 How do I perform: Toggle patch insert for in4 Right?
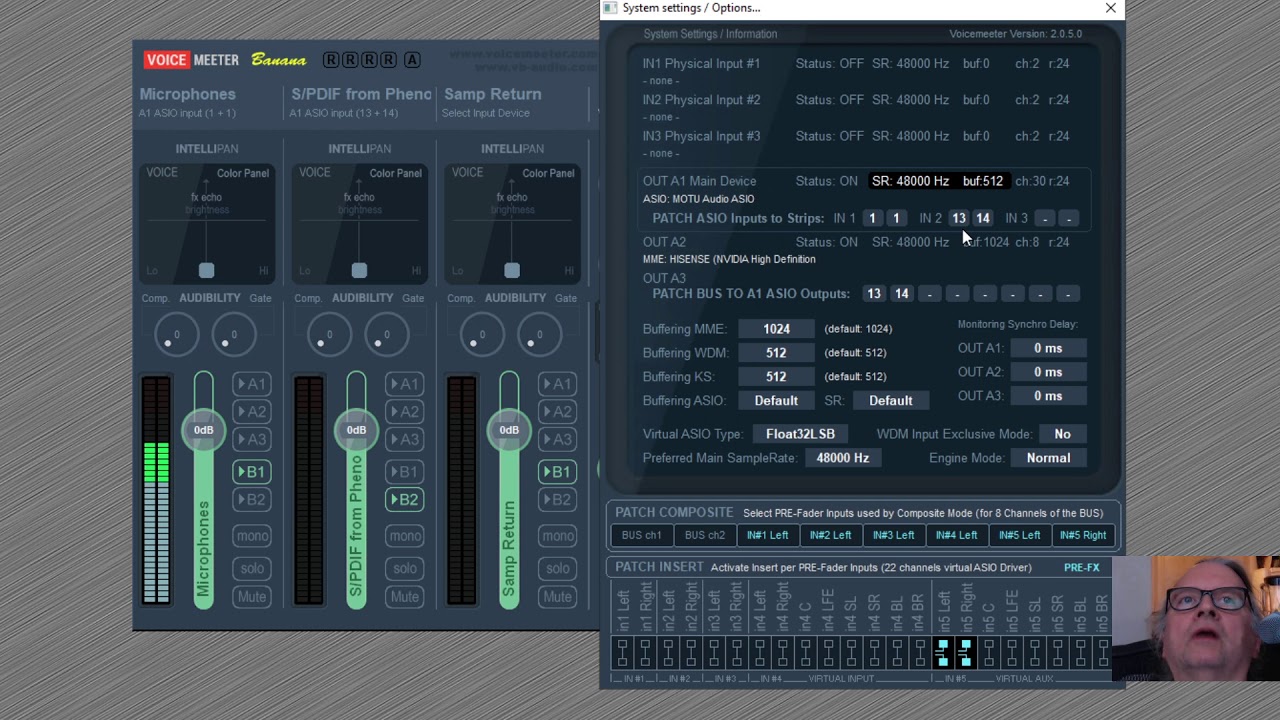(783, 654)
